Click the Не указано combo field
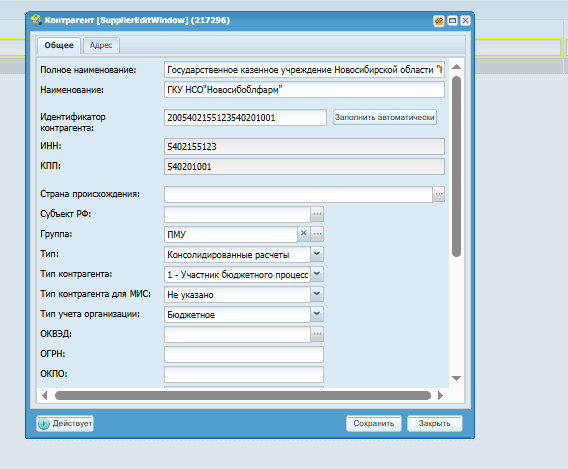Image resolution: width=568 pixels, height=469 pixels. pos(237,294)
